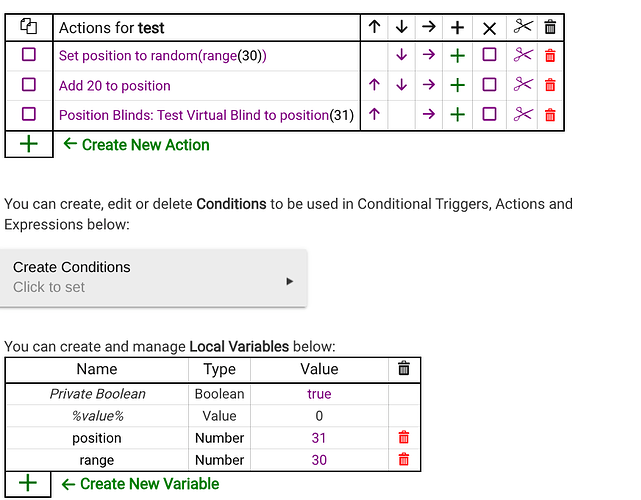
Task: Delete the 'range' local variable
Action: [x=403, y=460]
